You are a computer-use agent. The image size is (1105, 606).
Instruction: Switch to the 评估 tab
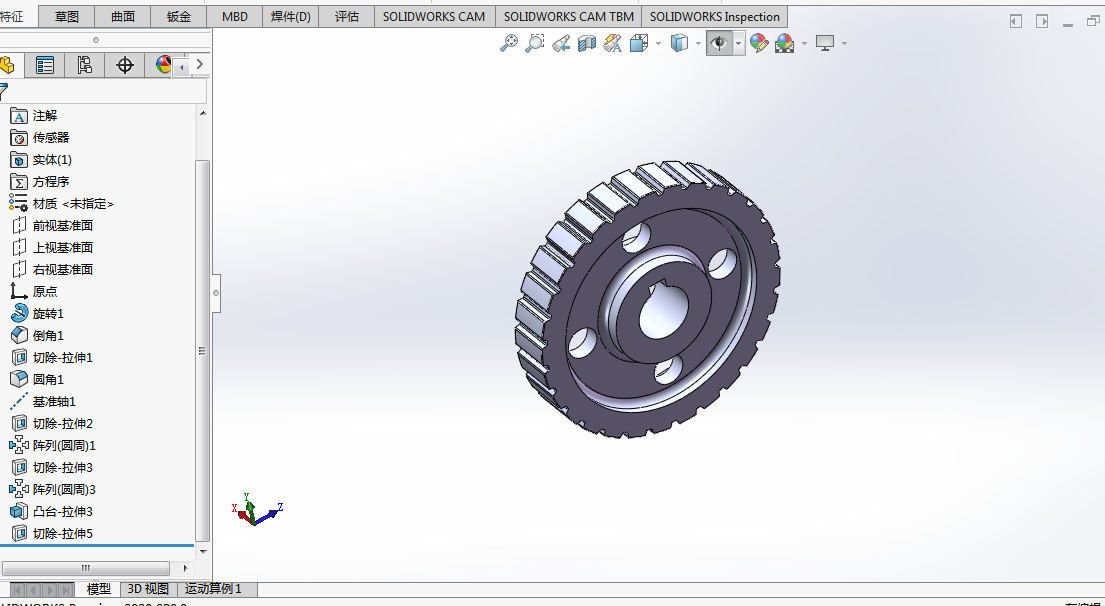tap(347, 16)
